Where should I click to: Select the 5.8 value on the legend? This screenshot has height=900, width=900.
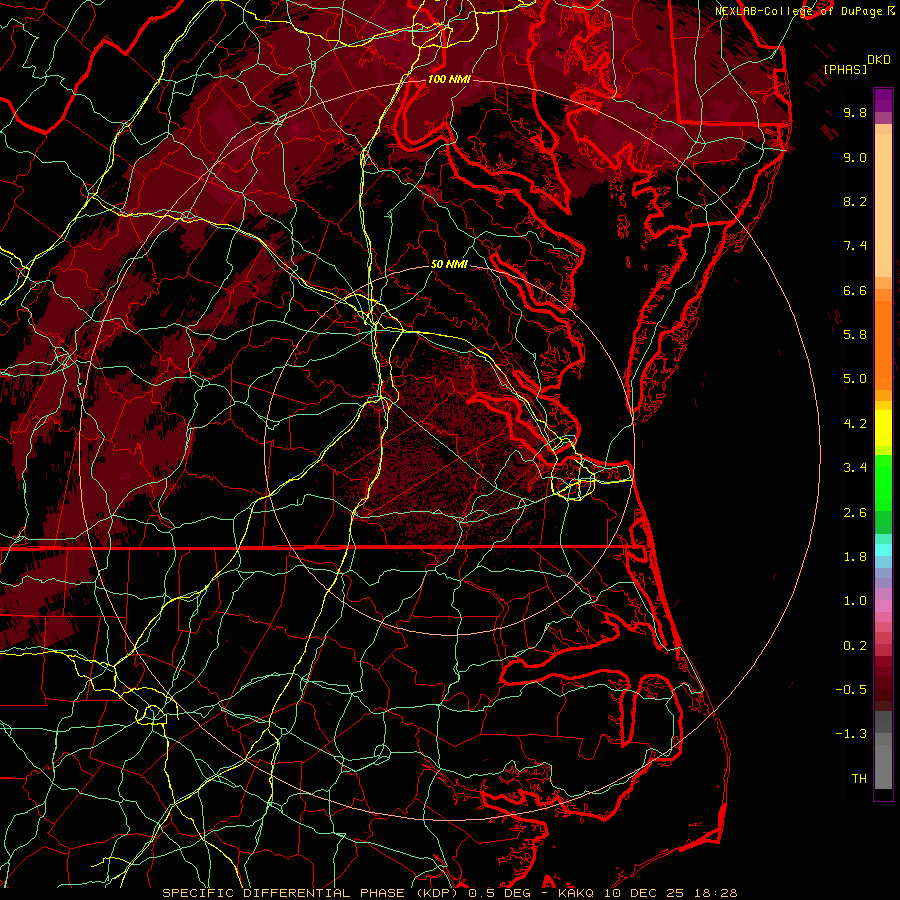(x=855, y=335)
